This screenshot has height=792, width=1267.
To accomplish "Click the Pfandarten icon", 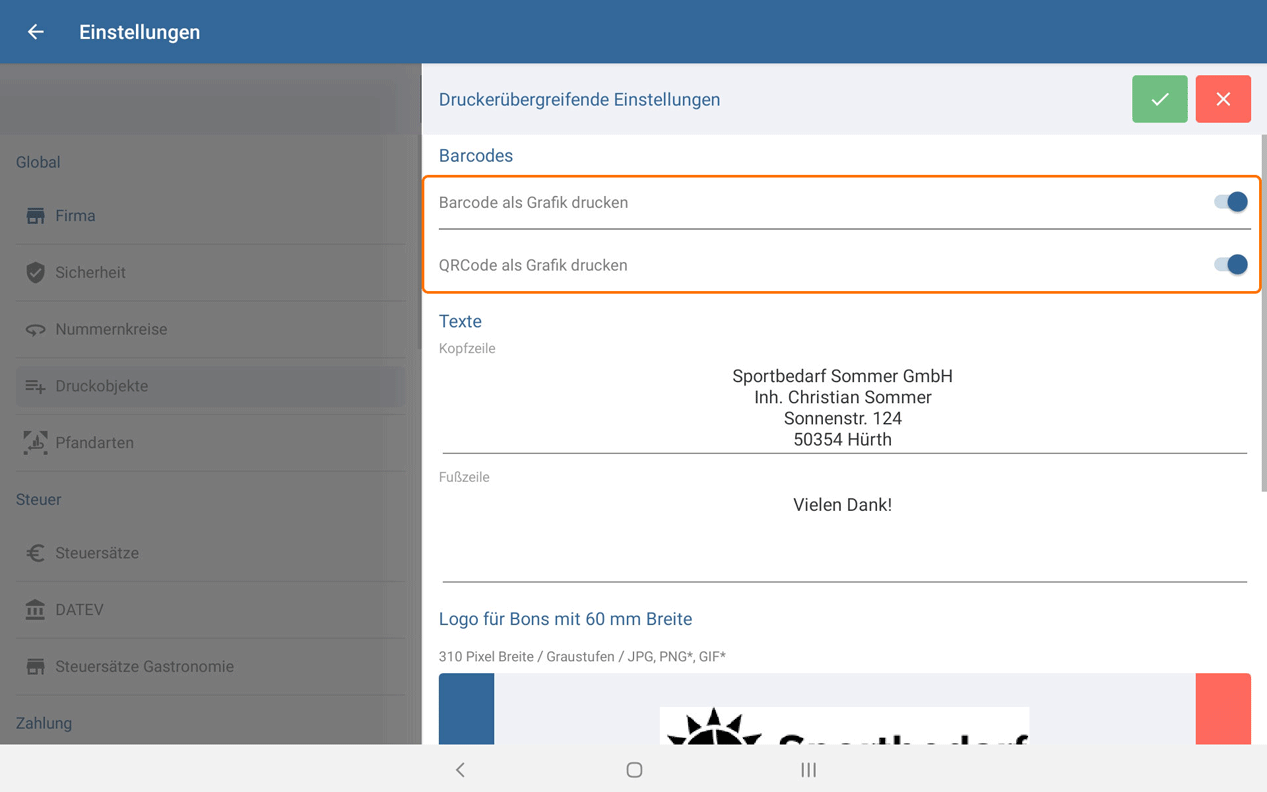I will click(35, 442).
